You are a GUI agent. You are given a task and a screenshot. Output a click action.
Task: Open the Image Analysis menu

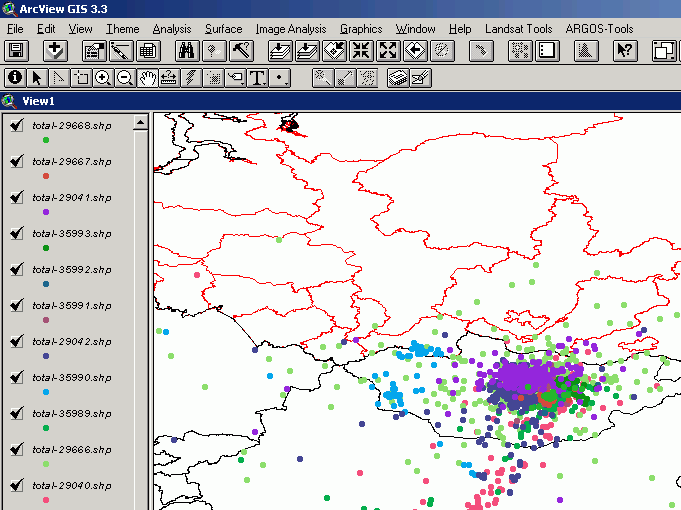pos(290,29)
